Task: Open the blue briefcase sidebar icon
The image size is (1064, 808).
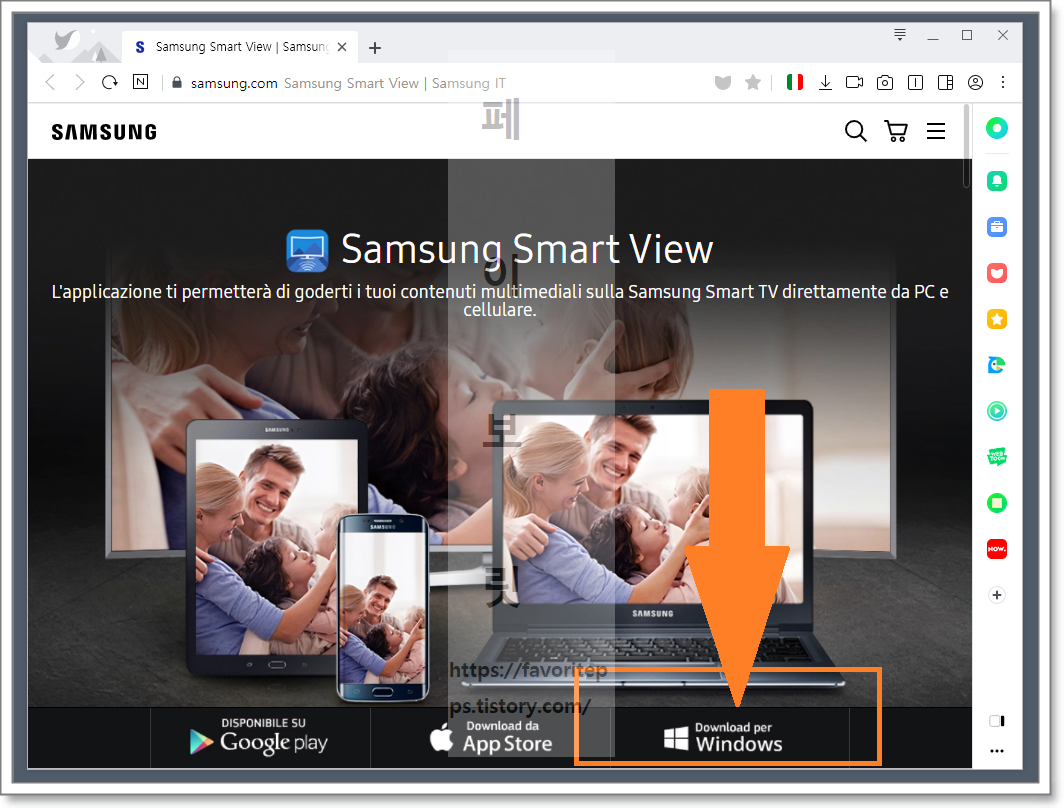Action: 996,227
